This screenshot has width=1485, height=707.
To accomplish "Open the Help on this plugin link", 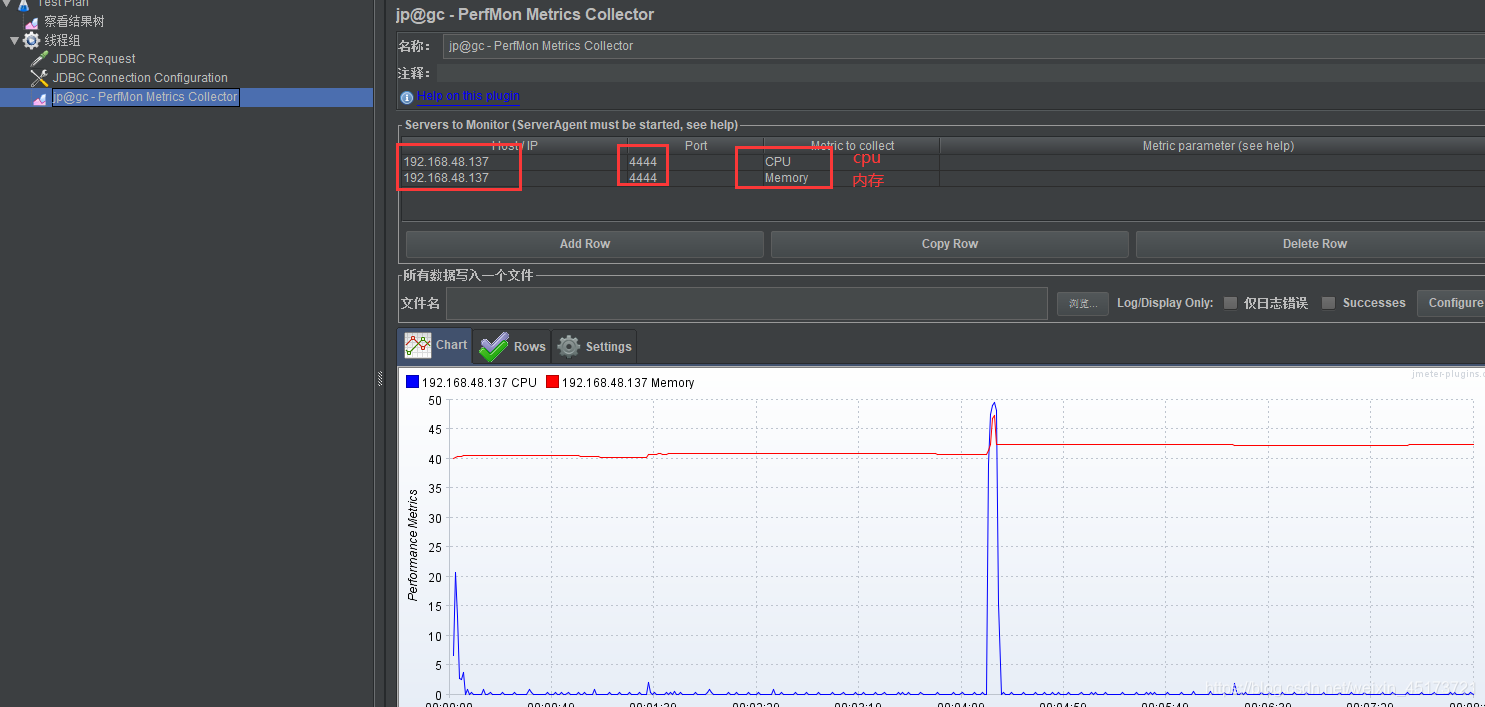I will pyautogui.click(x=469, y=96).
